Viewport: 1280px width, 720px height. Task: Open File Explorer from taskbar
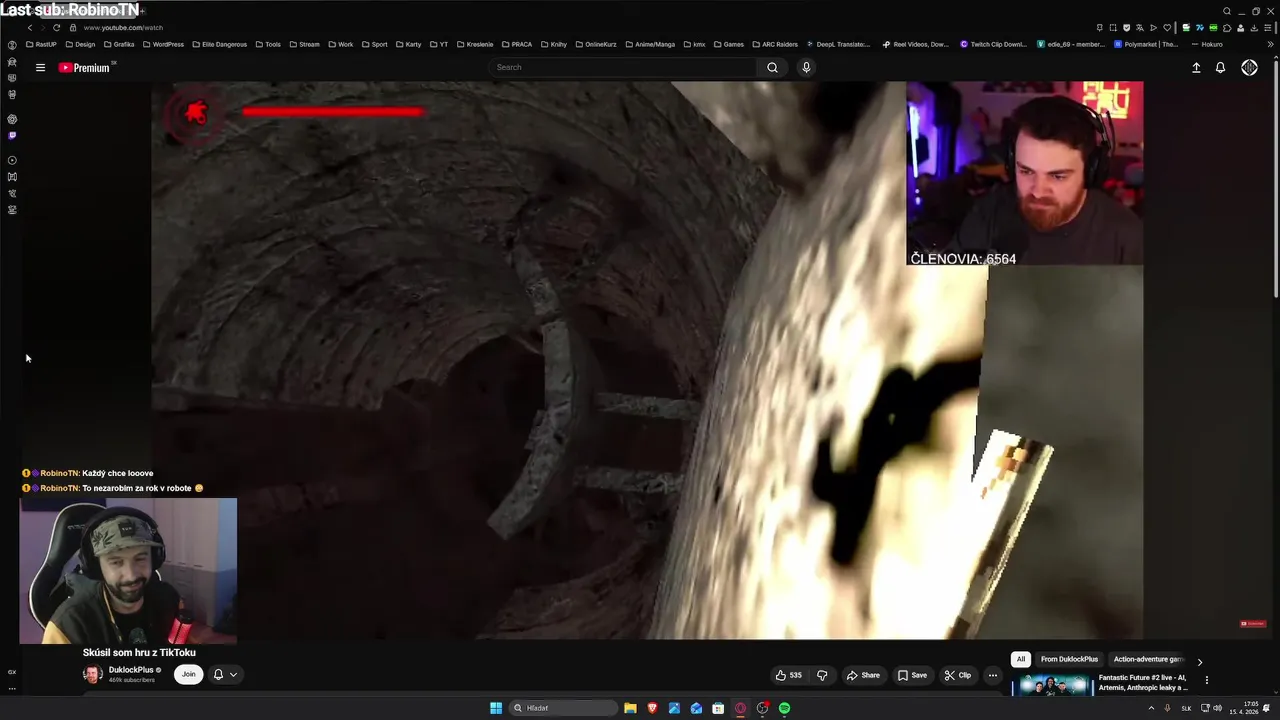(630, 708)
